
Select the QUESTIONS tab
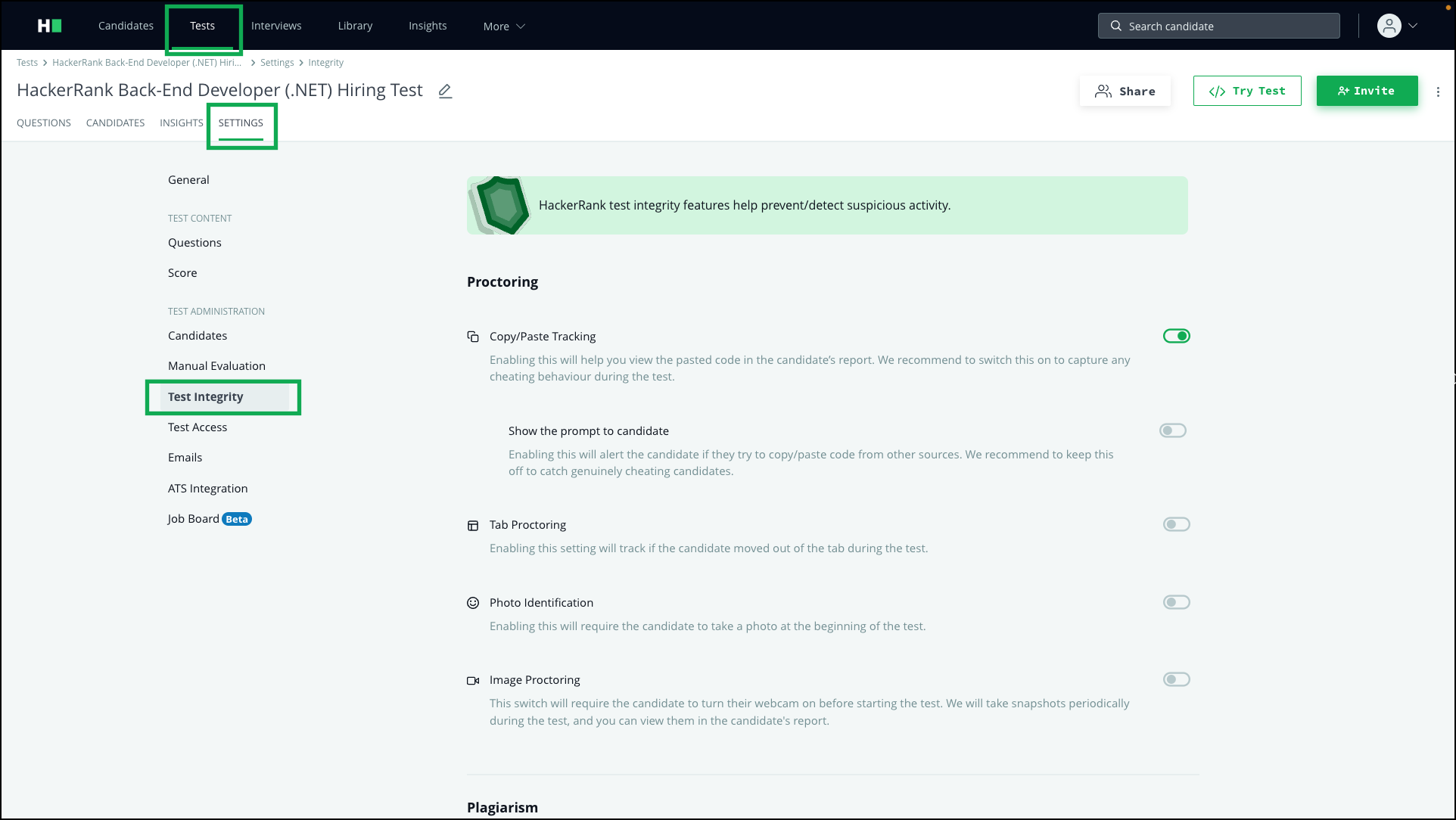(x=43, y=122)
